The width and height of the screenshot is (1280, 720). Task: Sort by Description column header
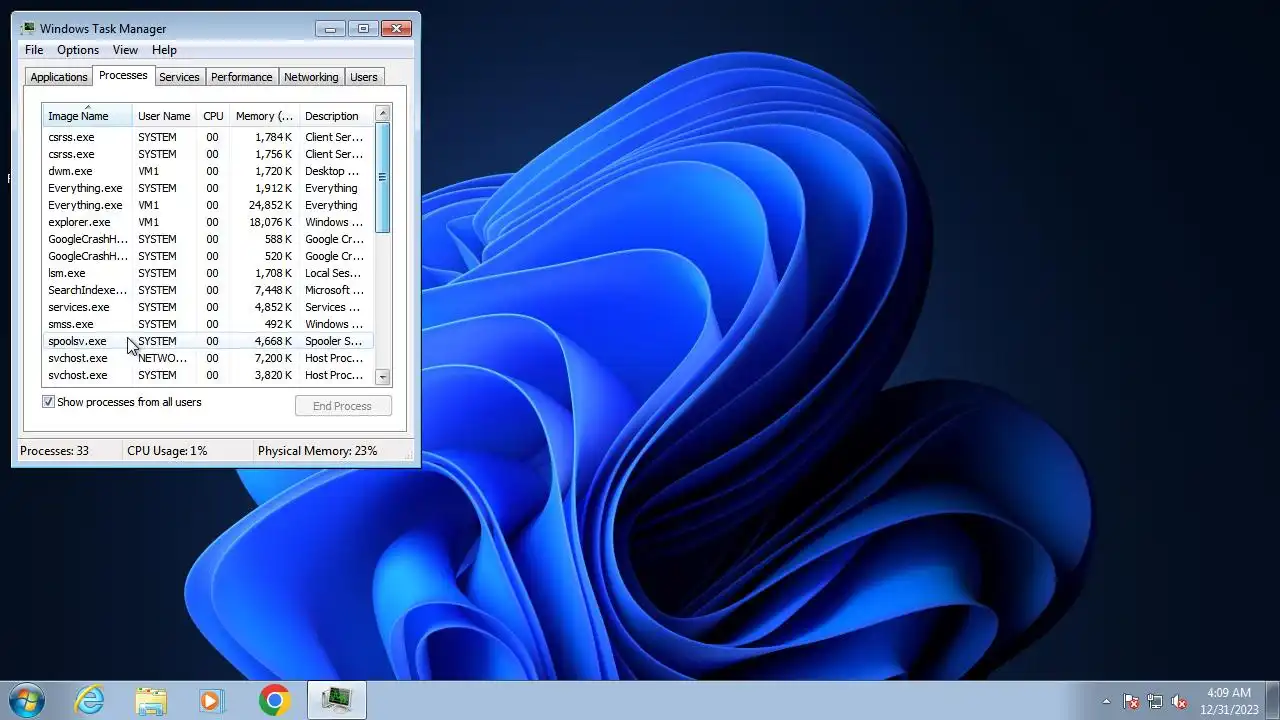pos(336,116)
